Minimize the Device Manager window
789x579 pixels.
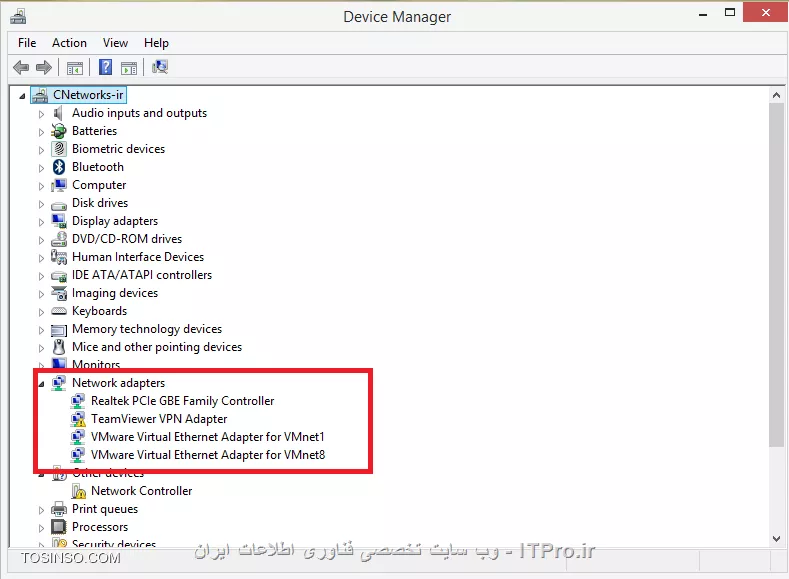[703, 15]
